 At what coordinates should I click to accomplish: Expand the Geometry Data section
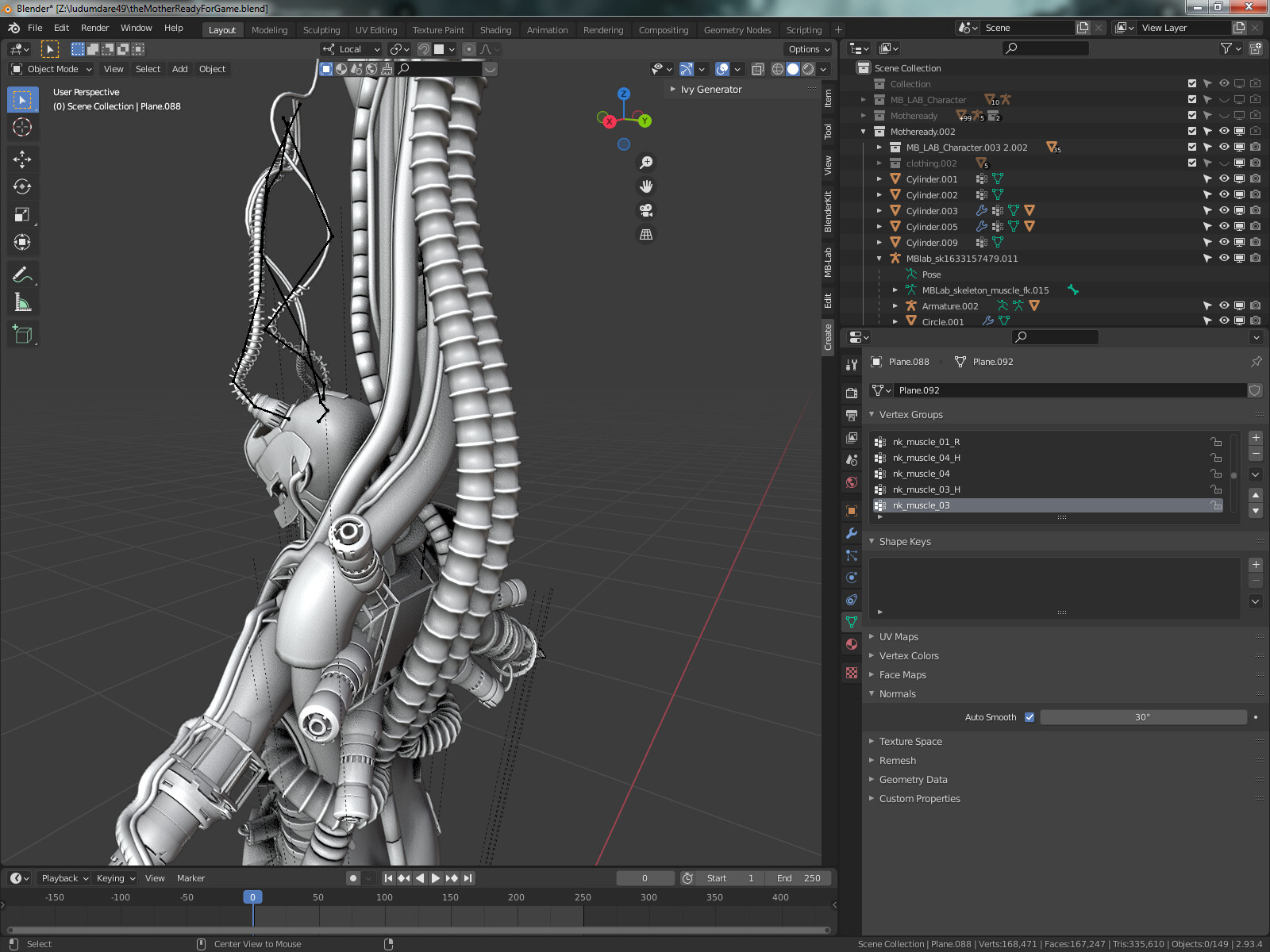point(913,780)
